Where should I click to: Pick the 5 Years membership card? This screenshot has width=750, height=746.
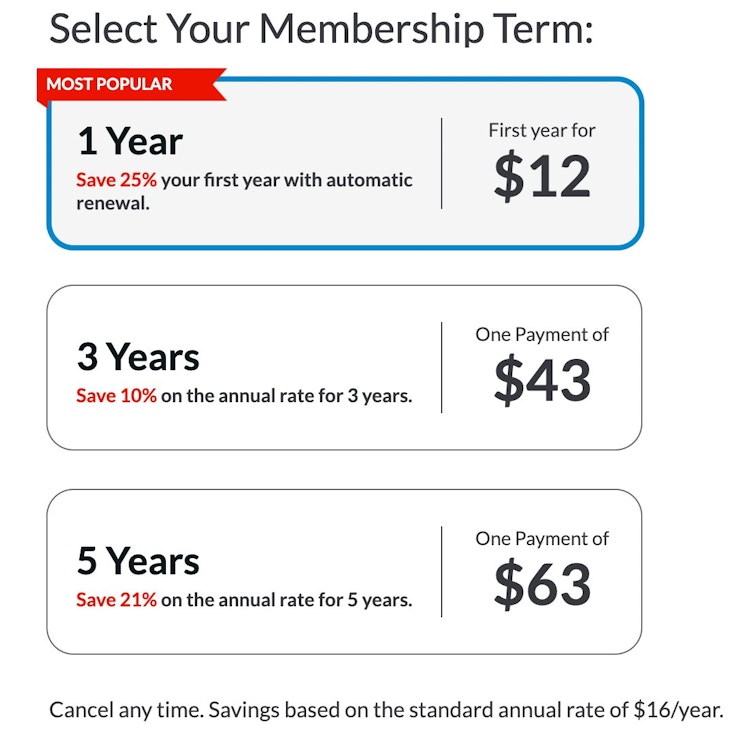click(344, 571)
